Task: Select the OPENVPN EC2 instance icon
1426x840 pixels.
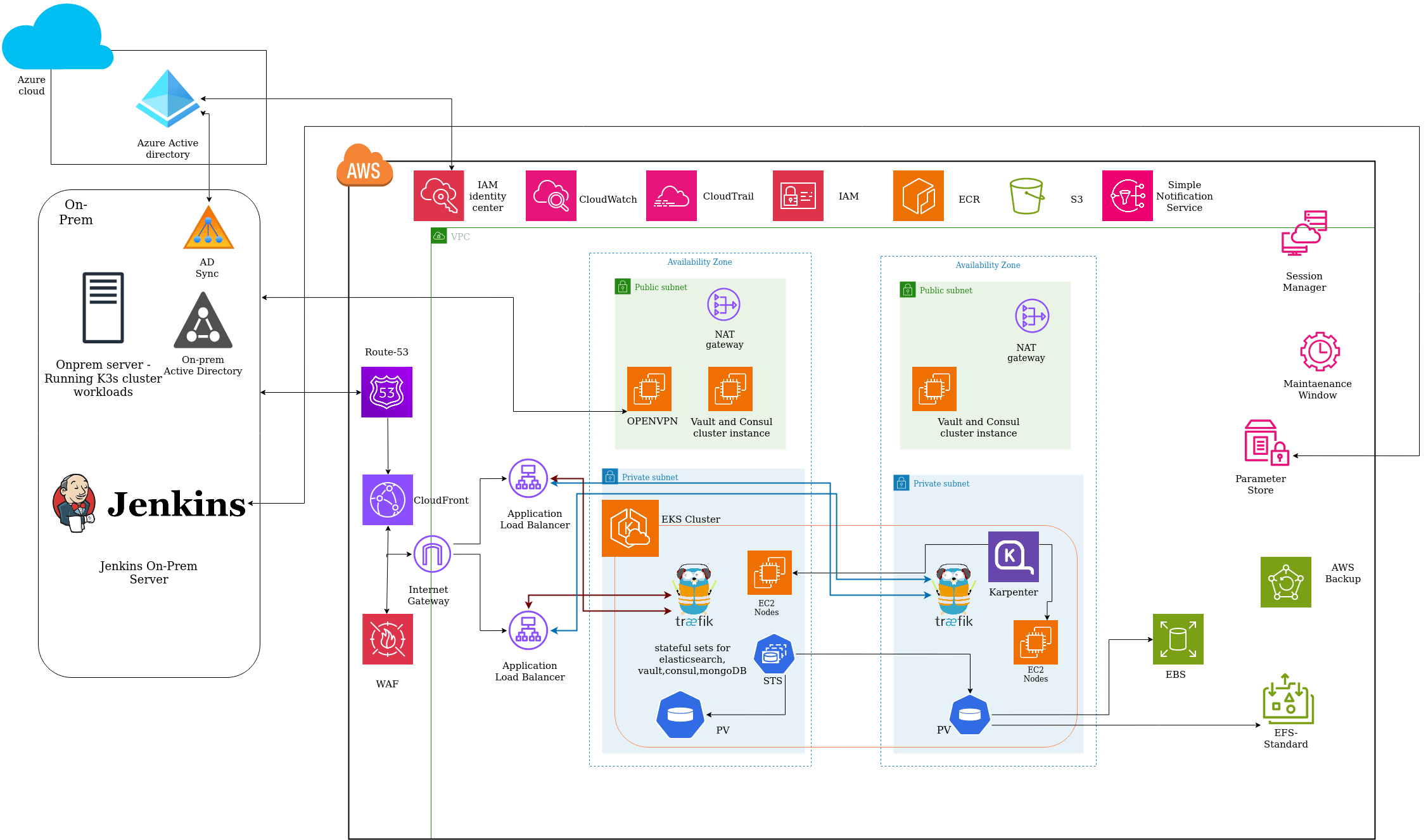Action: coord(649,389)
